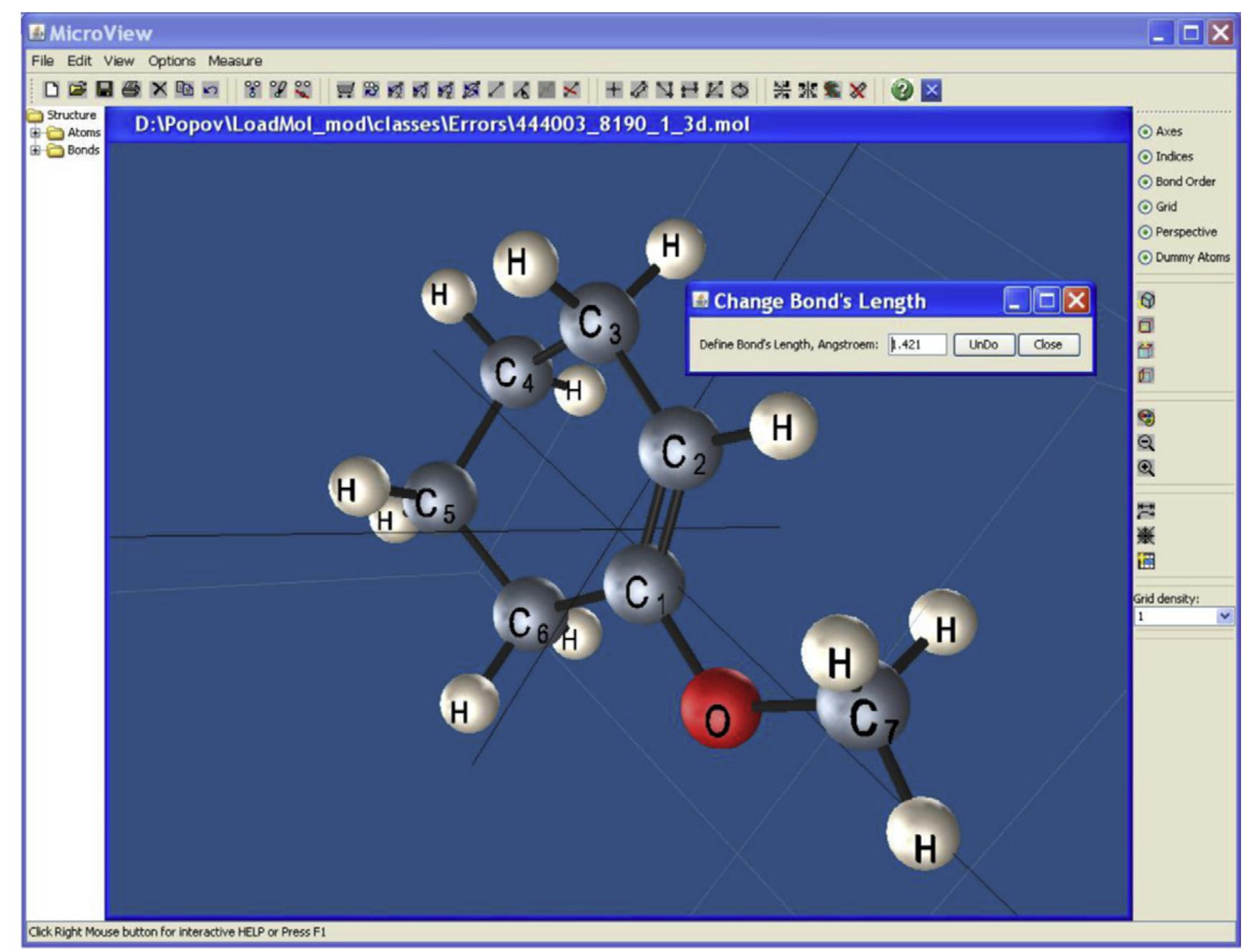The width and height of the screenshot is (1246, 952).
Task: Click the isometric cube view icon
Action: point(1146,300)
